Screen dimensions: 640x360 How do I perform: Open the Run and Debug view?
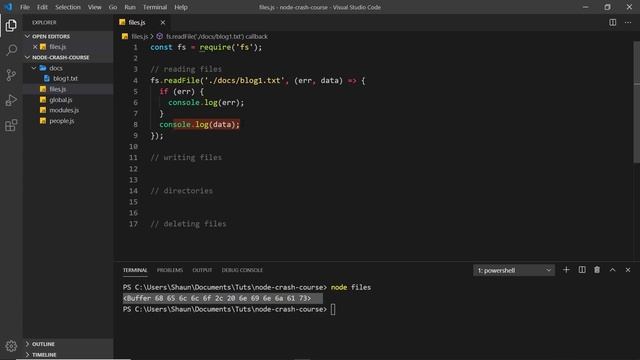[x=11, y=100]
